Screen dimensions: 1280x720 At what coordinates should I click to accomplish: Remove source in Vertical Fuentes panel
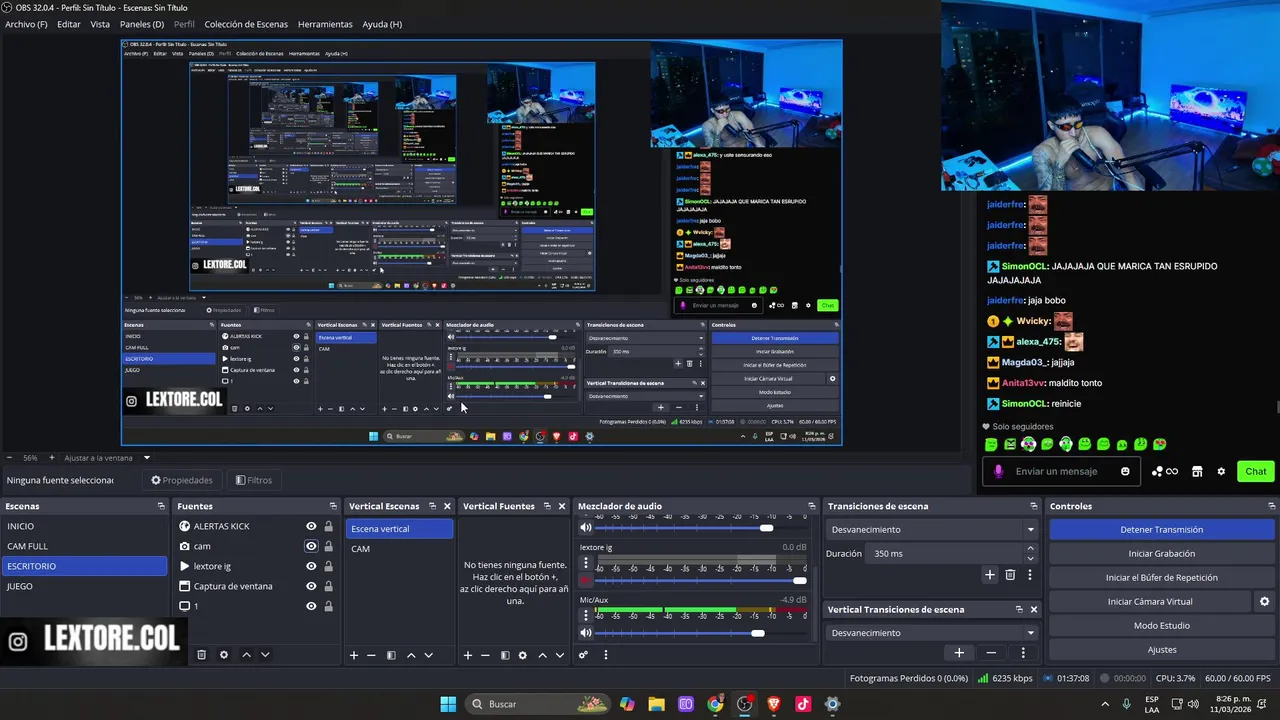[x=485, y=655]
